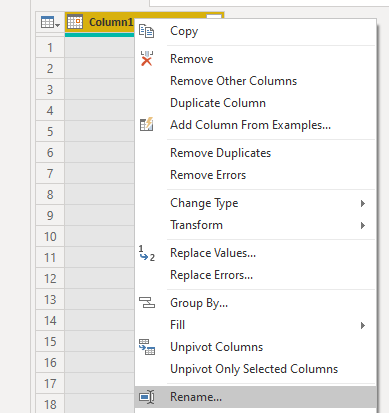
Task: Expand the Fill submenu arrow
Action: [363, 325]
